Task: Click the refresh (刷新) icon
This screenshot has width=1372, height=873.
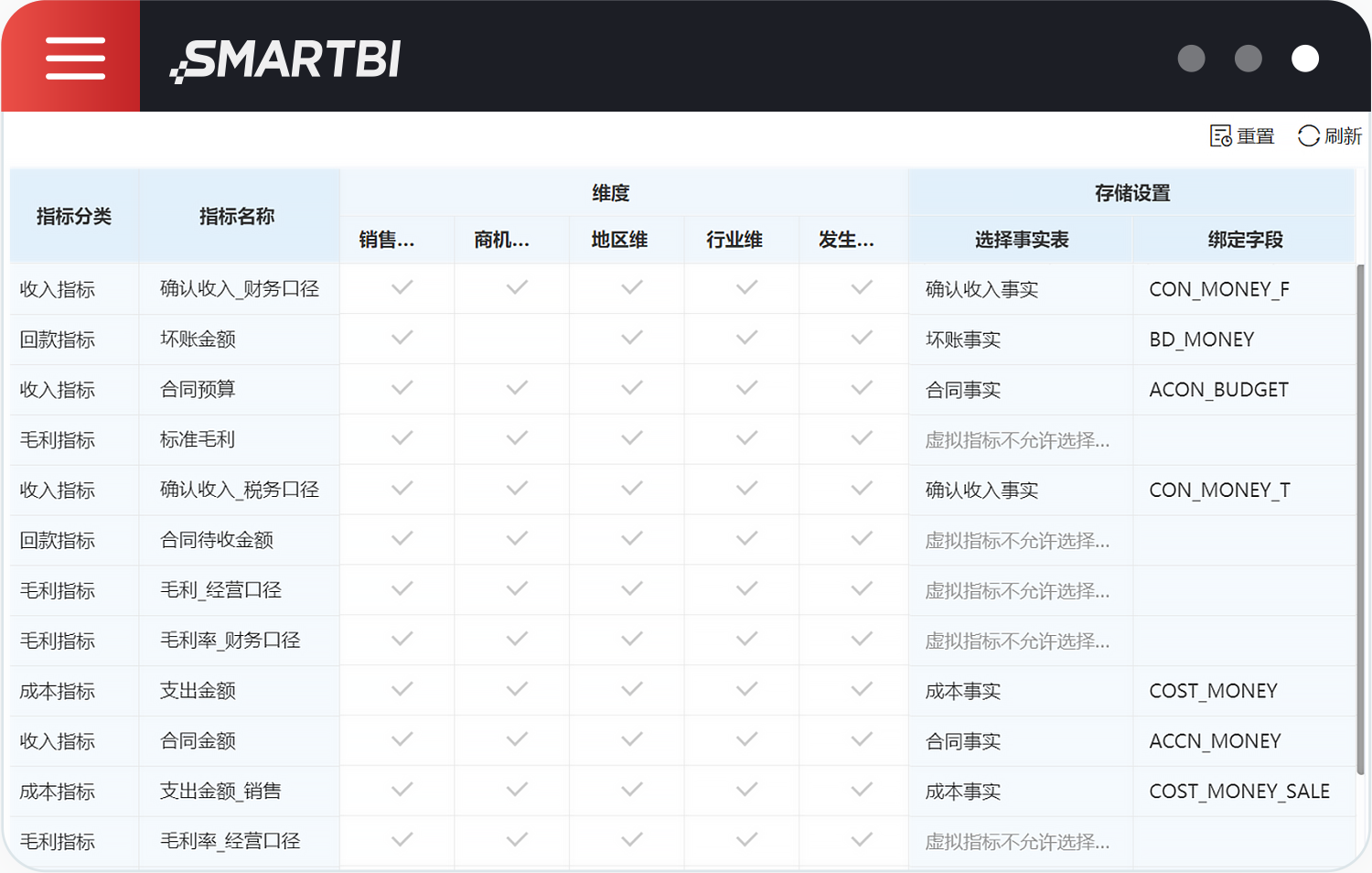Action: [x=1308, y=136]
